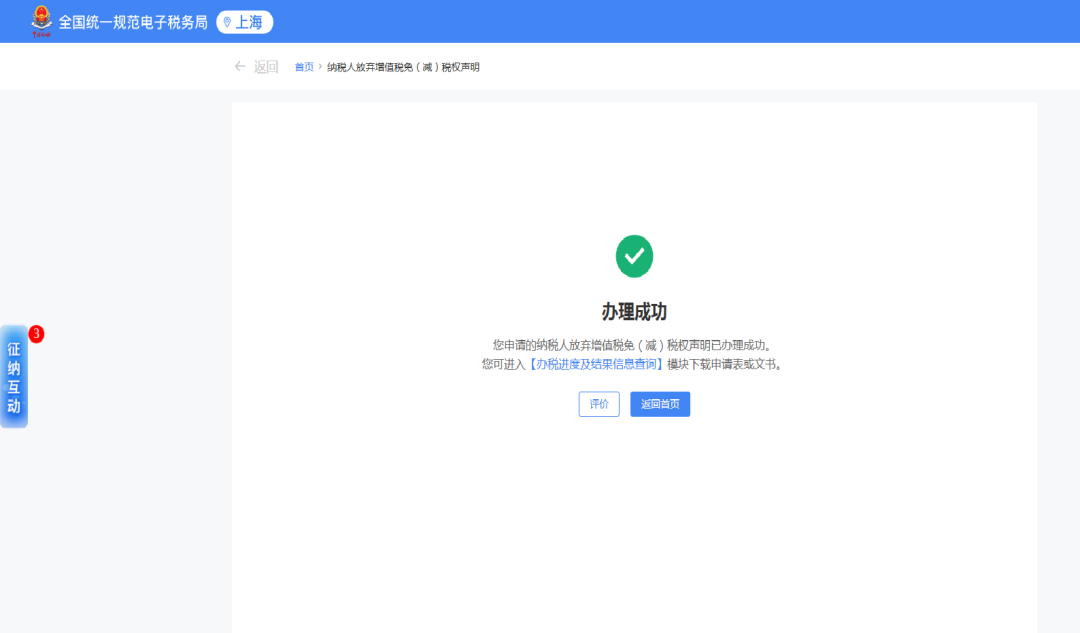
Task: Open the 征纳互动 side panel
Action: [x=14, y=377]
